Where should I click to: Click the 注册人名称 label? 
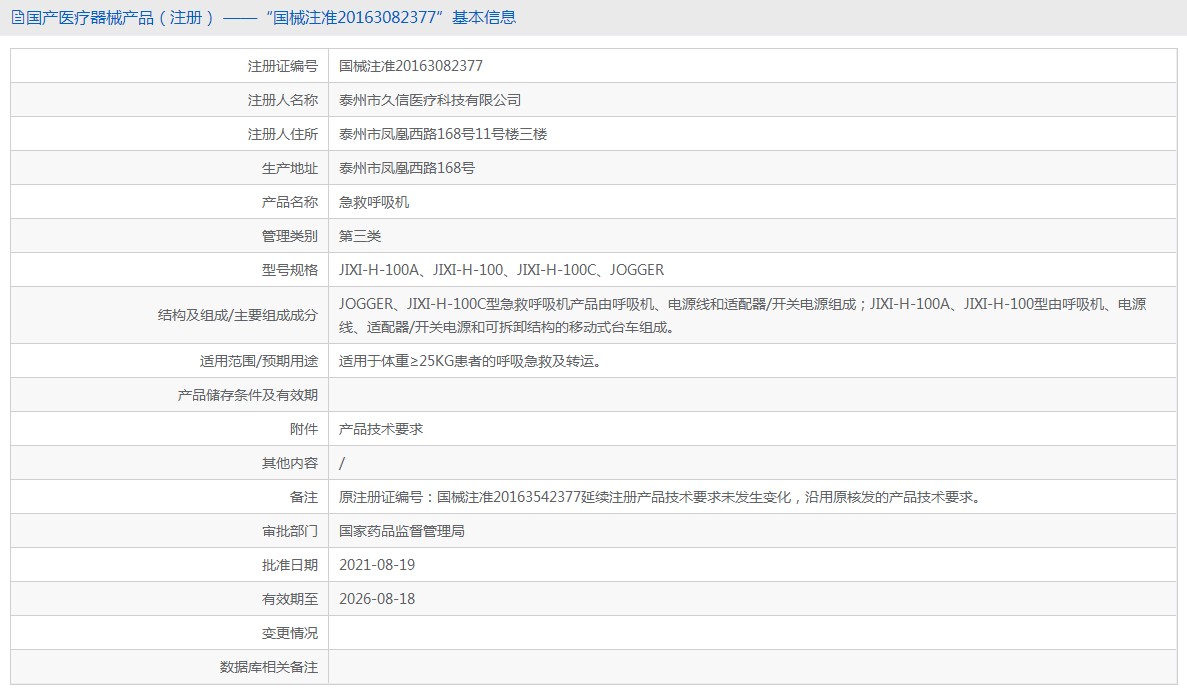pos(282,100)
